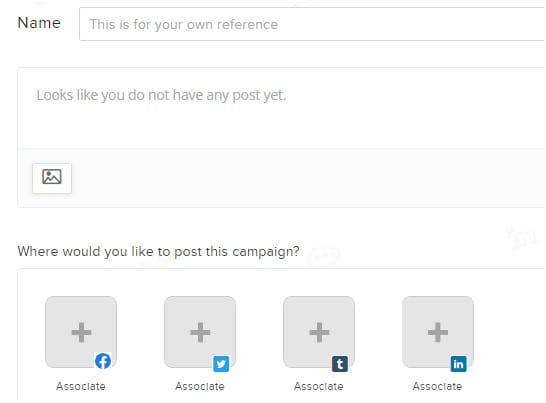Click the 'Where would you like to post' heading
This screenshot has width=546, height=403.
coord(158,251)
